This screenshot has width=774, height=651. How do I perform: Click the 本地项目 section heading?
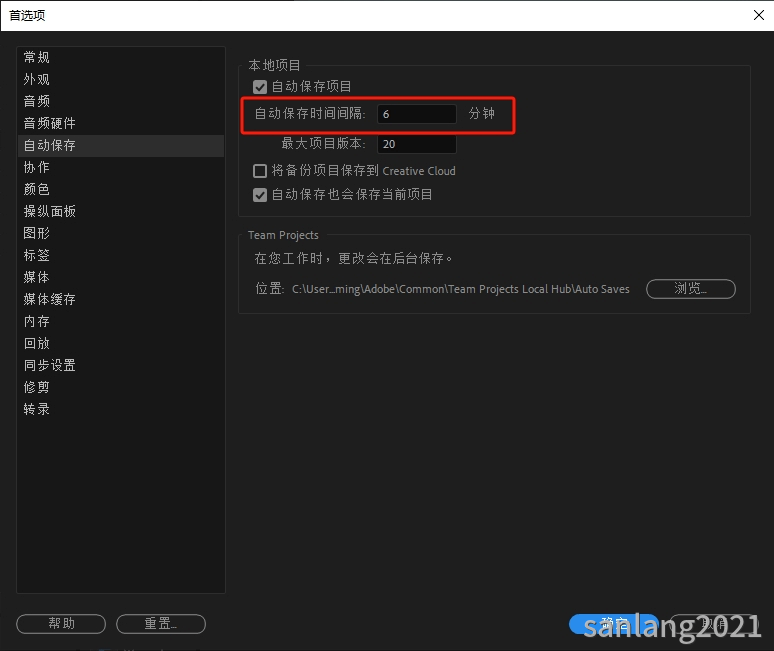coord(274,65)
